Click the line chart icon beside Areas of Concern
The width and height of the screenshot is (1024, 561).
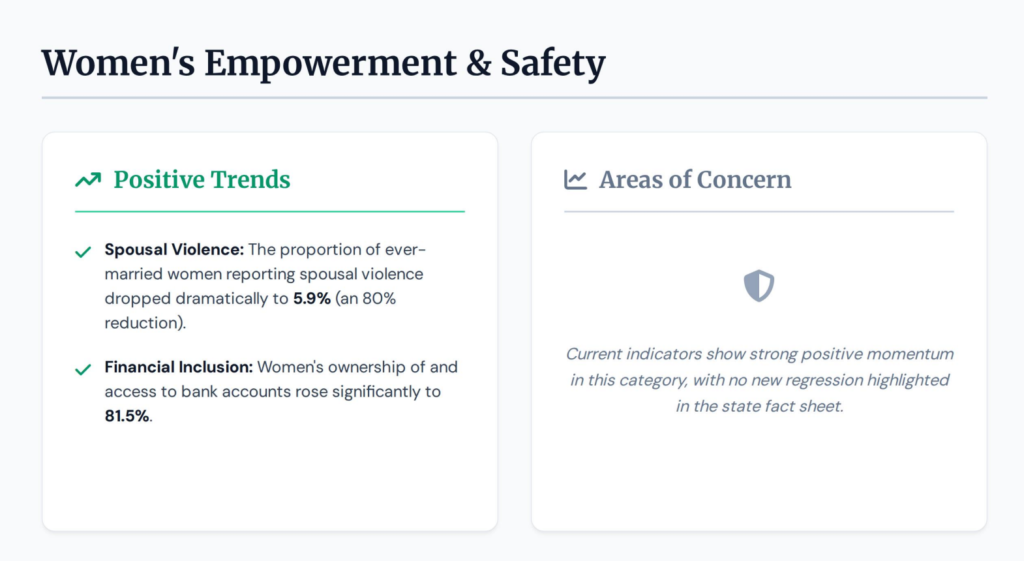575,180
